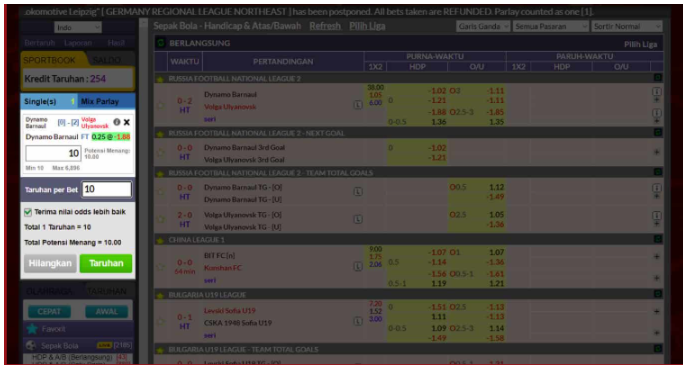The width and height of the screenshot is (683, 365).
Task: Switch to the Mix Parlay tab
Action: click(x=106, y=101)
